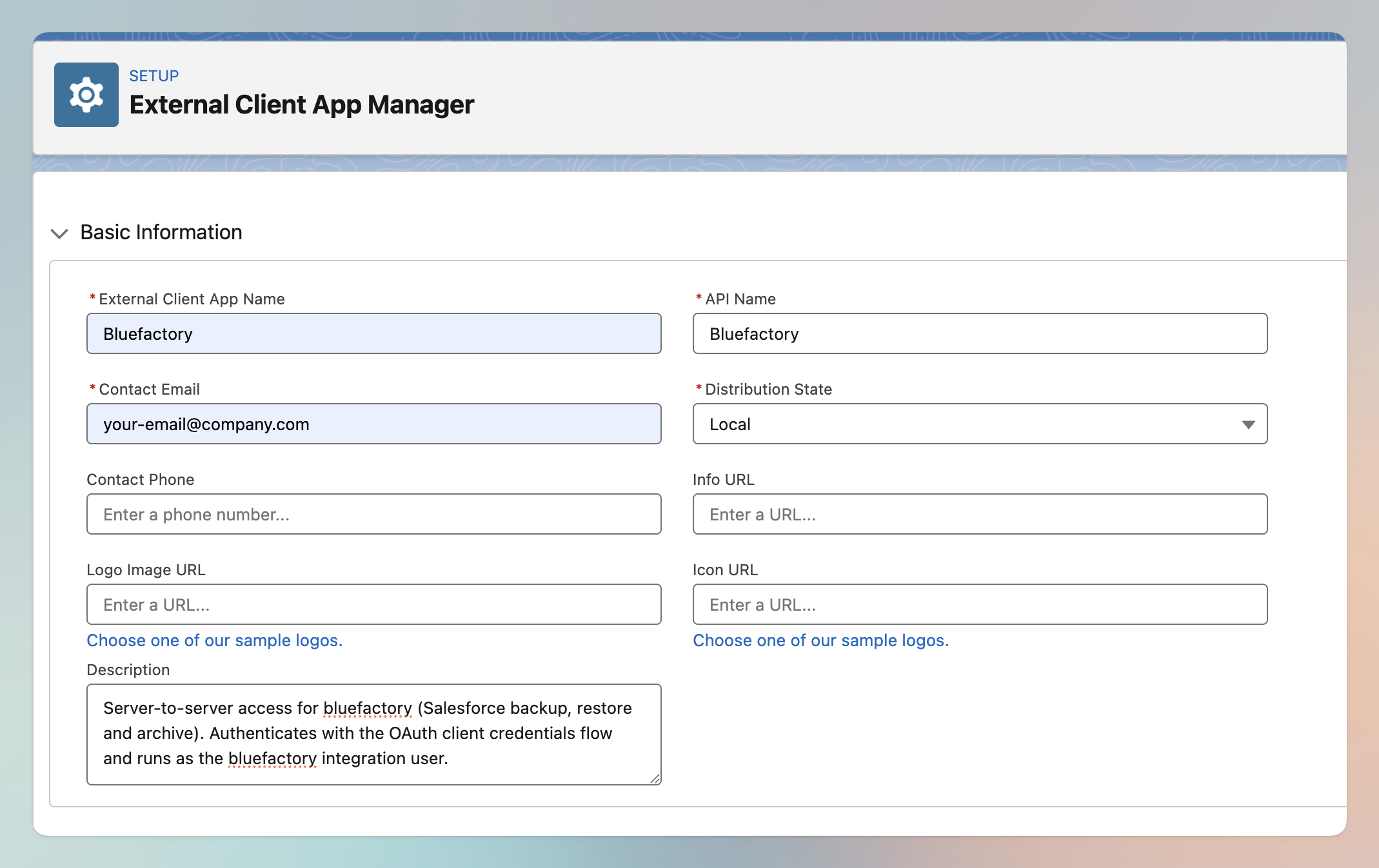Click the Distribution State label
The image size is (1379, 868).
(768, 390)
